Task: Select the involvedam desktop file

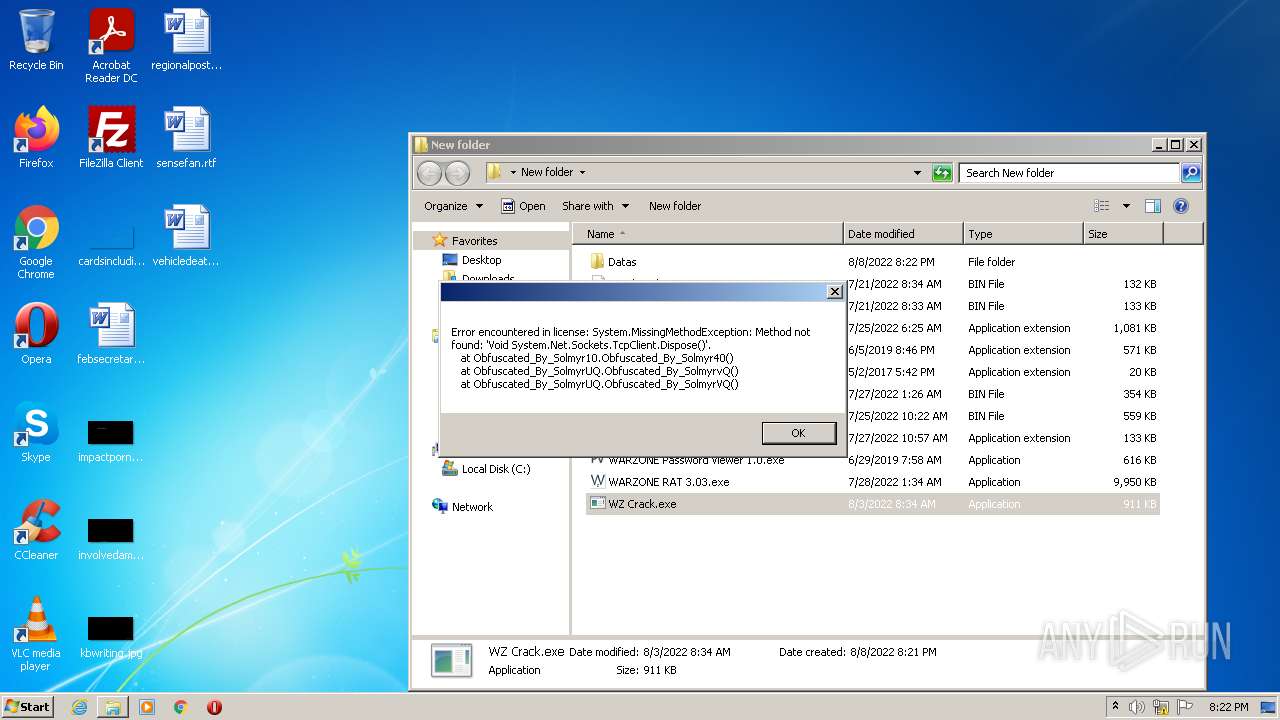Action: coord(111,540)
